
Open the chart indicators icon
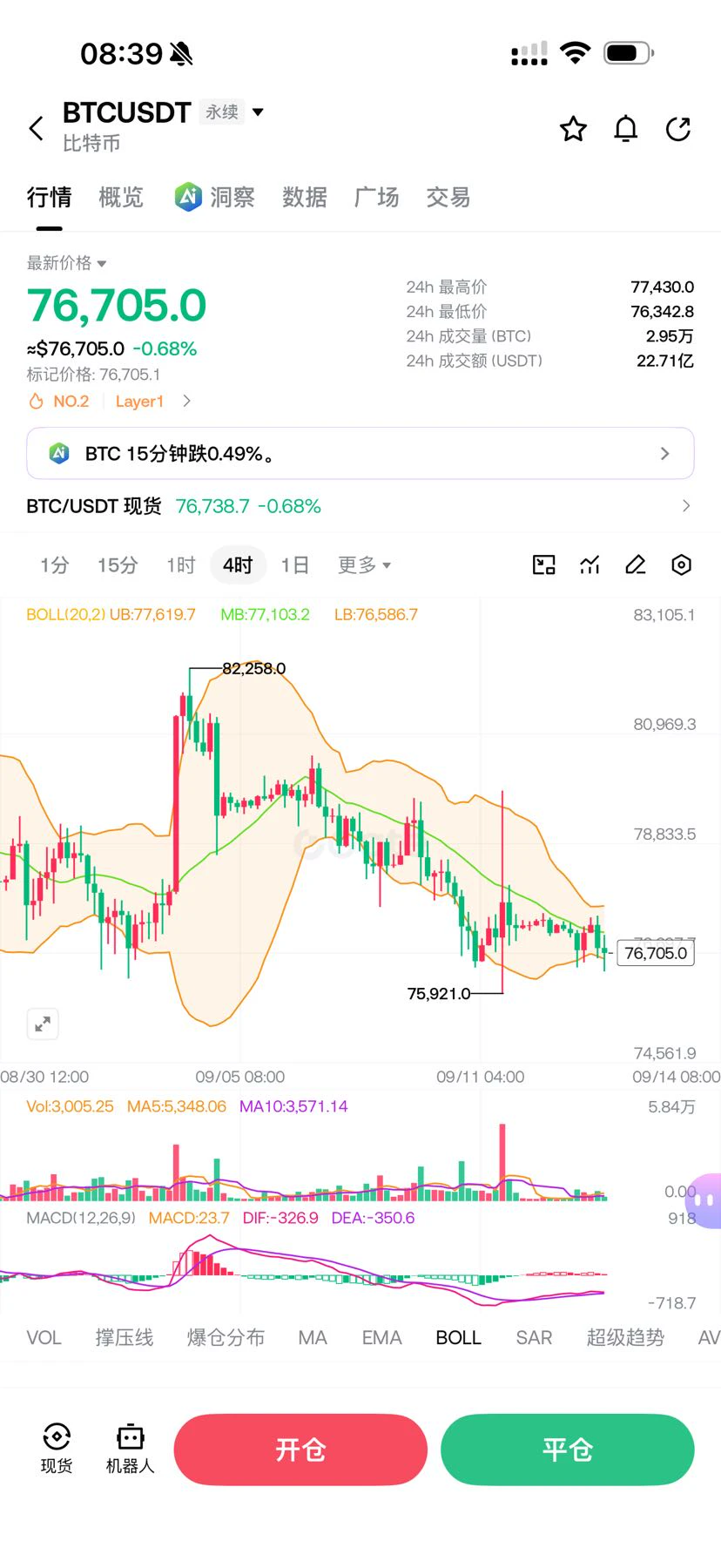pyautogui.click(x=590, y=565)
